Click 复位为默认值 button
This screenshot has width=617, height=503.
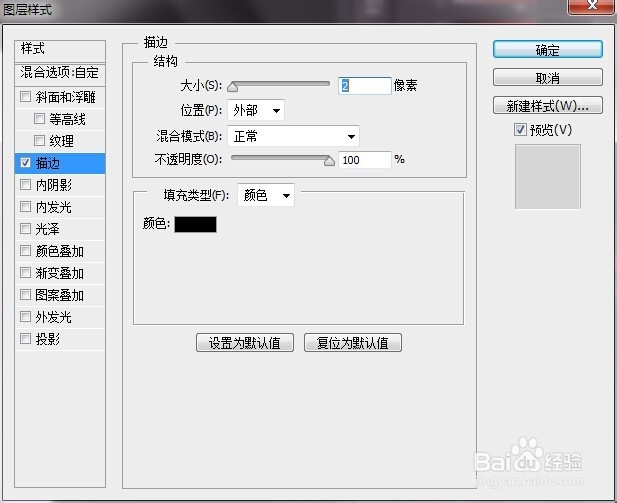point(353,342)
